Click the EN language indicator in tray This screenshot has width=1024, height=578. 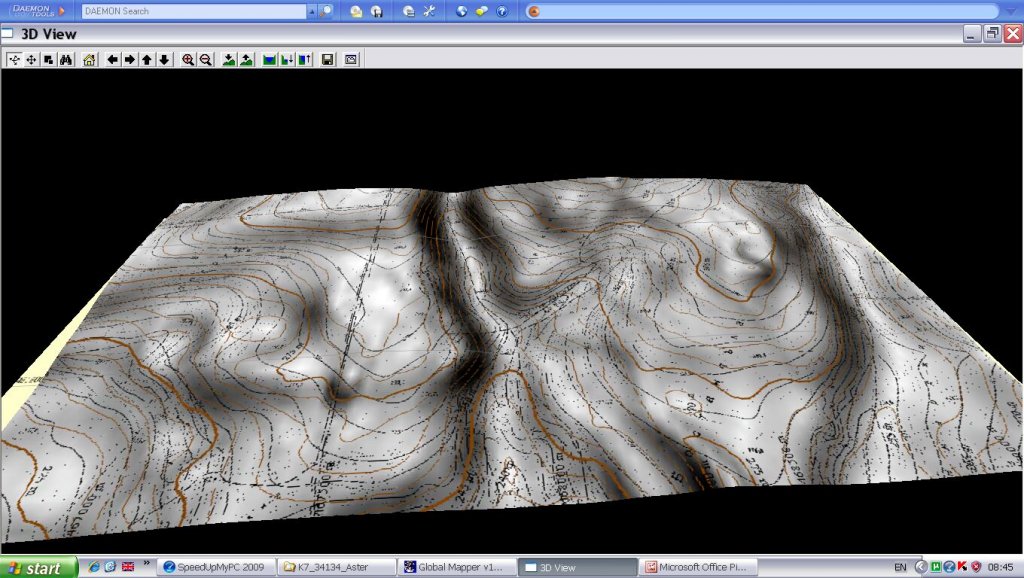pyautogui.click(x=900, y=567)
